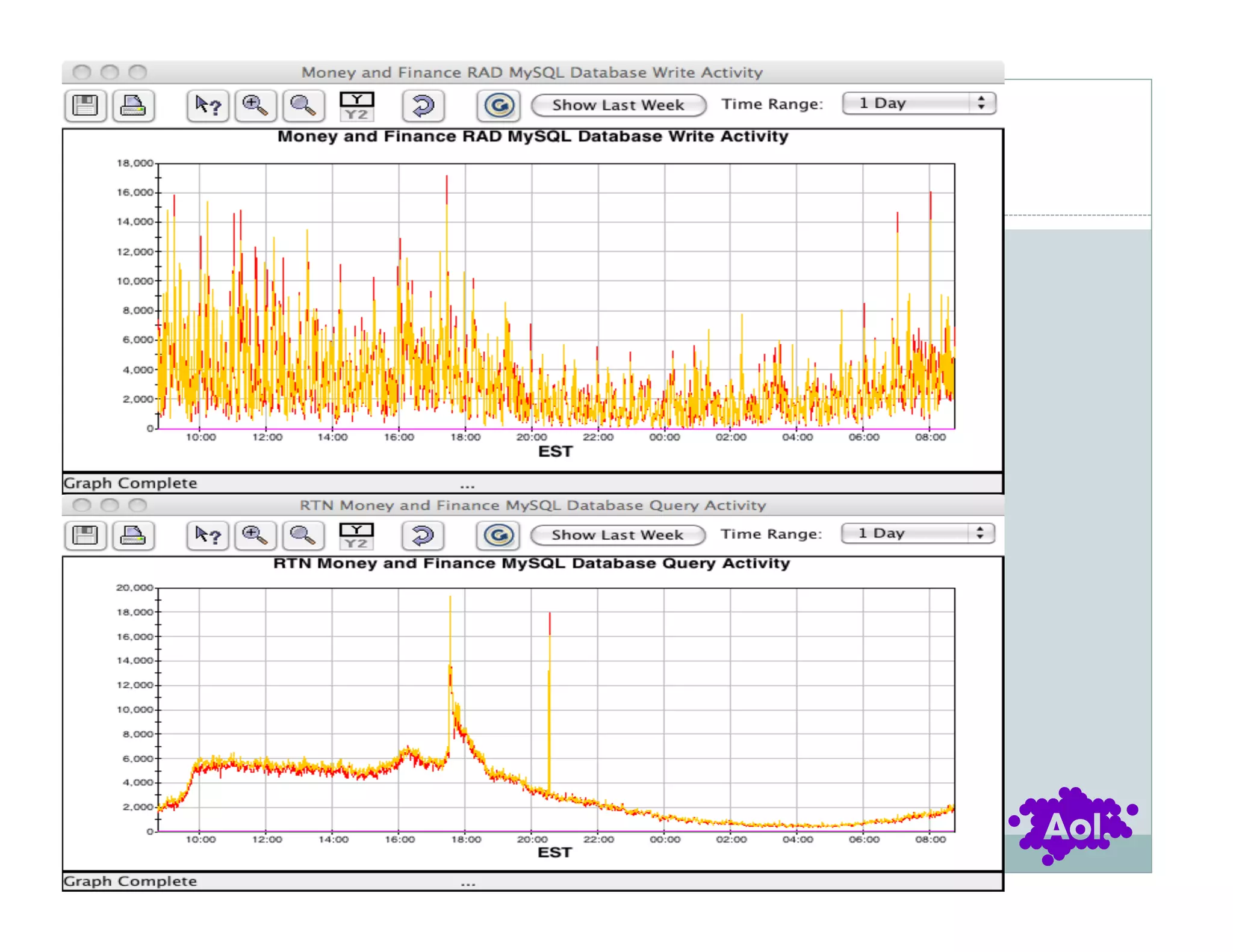Viewport: 1233px width, 952px height.
Task: Click save icon in Query Activity window
Action: [85, 535]
